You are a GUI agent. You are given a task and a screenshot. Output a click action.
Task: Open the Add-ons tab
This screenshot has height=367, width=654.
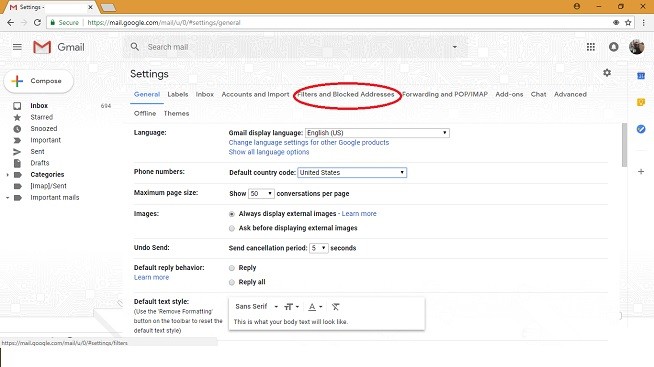pos(509,94)
